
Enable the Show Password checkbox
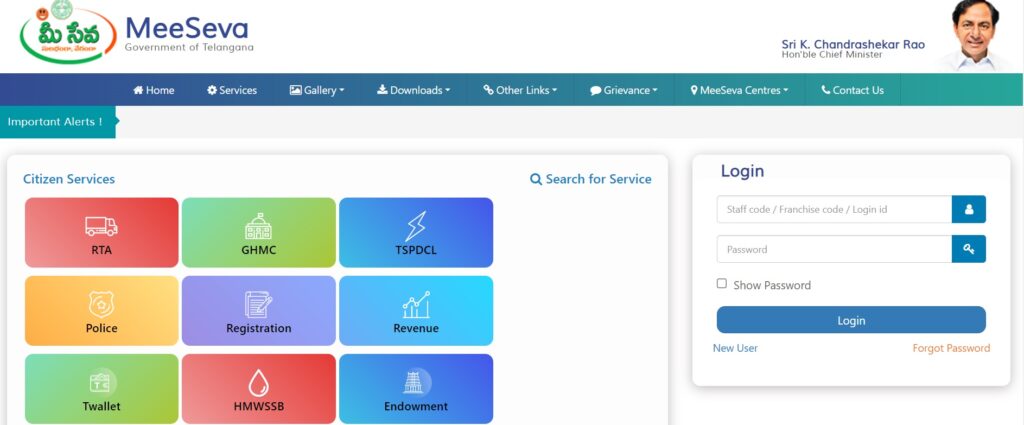click(722, 283)
